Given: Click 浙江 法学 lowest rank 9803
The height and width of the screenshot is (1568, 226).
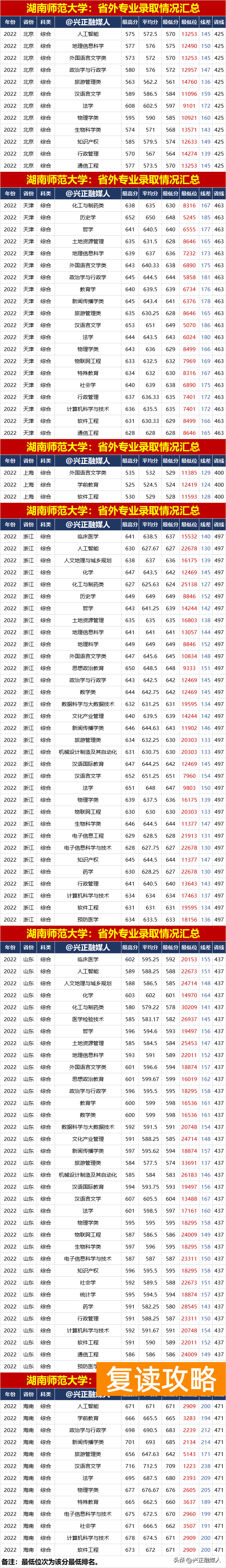Looking at the screenshot, I should (189, 788).
